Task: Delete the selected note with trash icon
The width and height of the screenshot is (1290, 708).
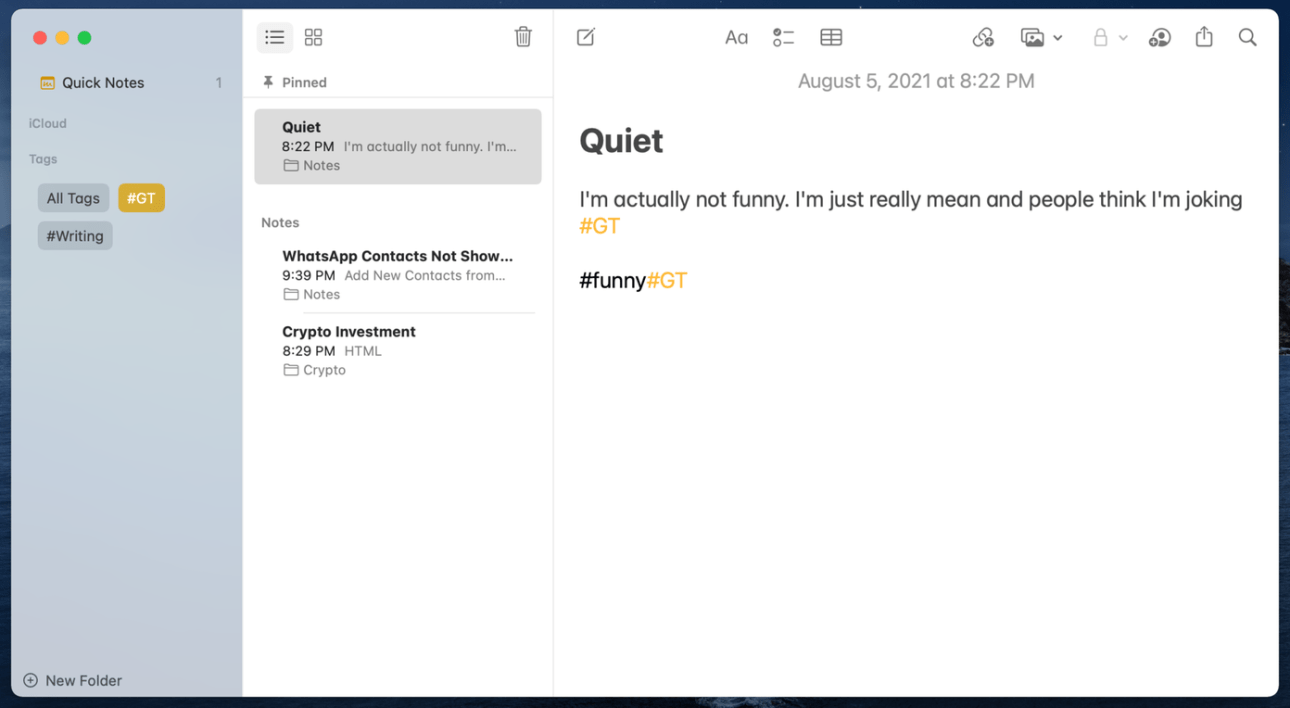Action: (x=523, y=38)
